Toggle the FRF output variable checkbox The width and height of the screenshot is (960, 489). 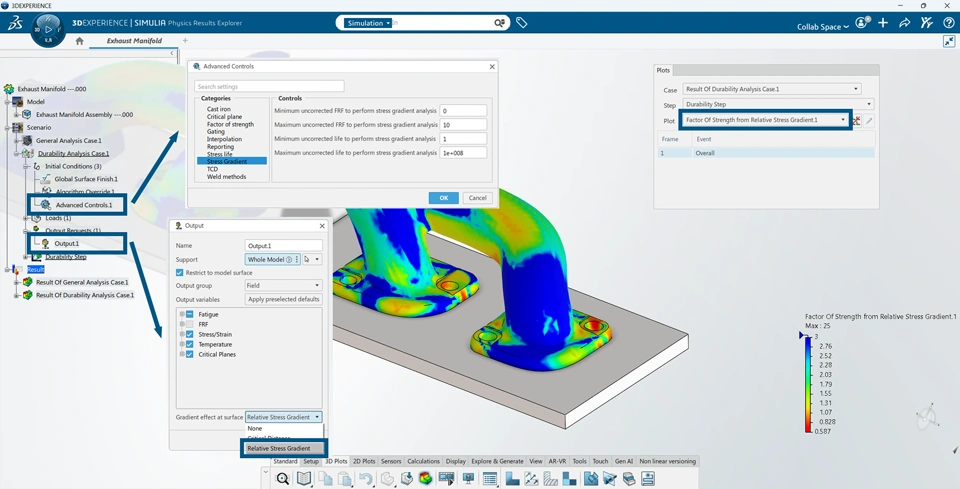[190, 324]
